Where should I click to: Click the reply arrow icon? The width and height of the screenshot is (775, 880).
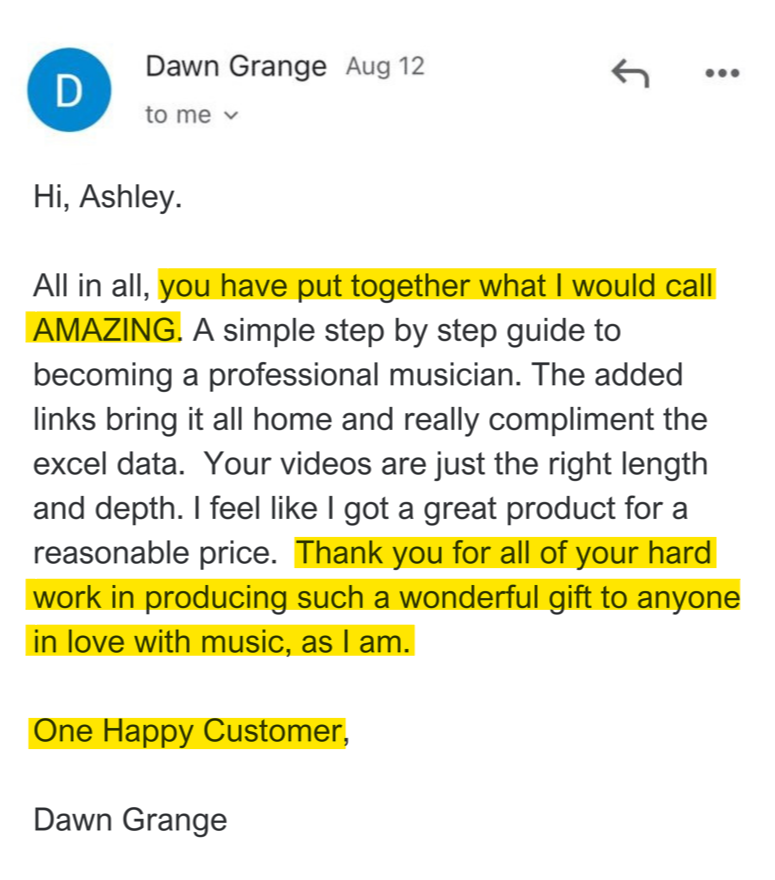pyautogui.click(x=630, y=74)
